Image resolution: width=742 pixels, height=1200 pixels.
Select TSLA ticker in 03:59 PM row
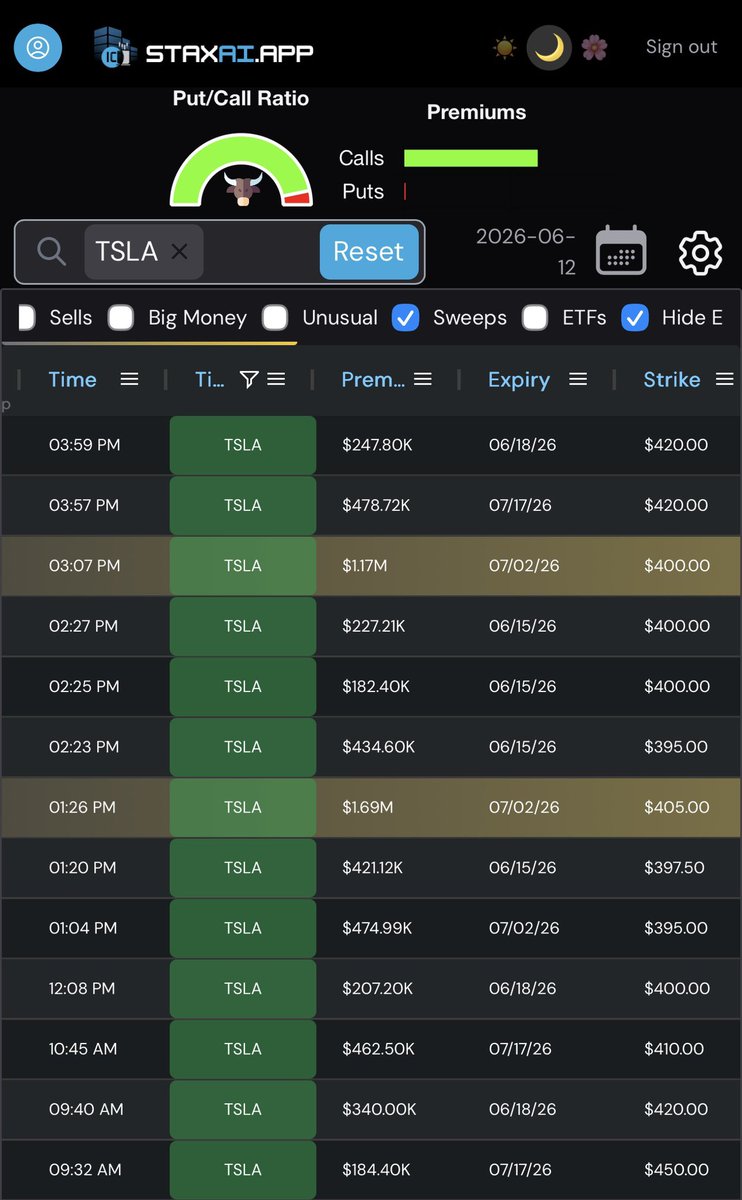pyautogui.click(x=243, y=445)
